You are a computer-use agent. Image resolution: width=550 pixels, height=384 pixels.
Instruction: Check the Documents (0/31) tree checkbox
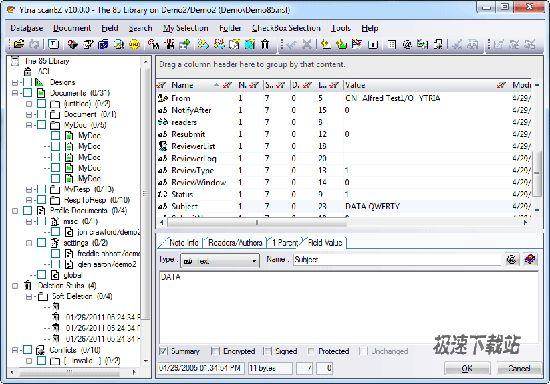(x=27, y=93)
